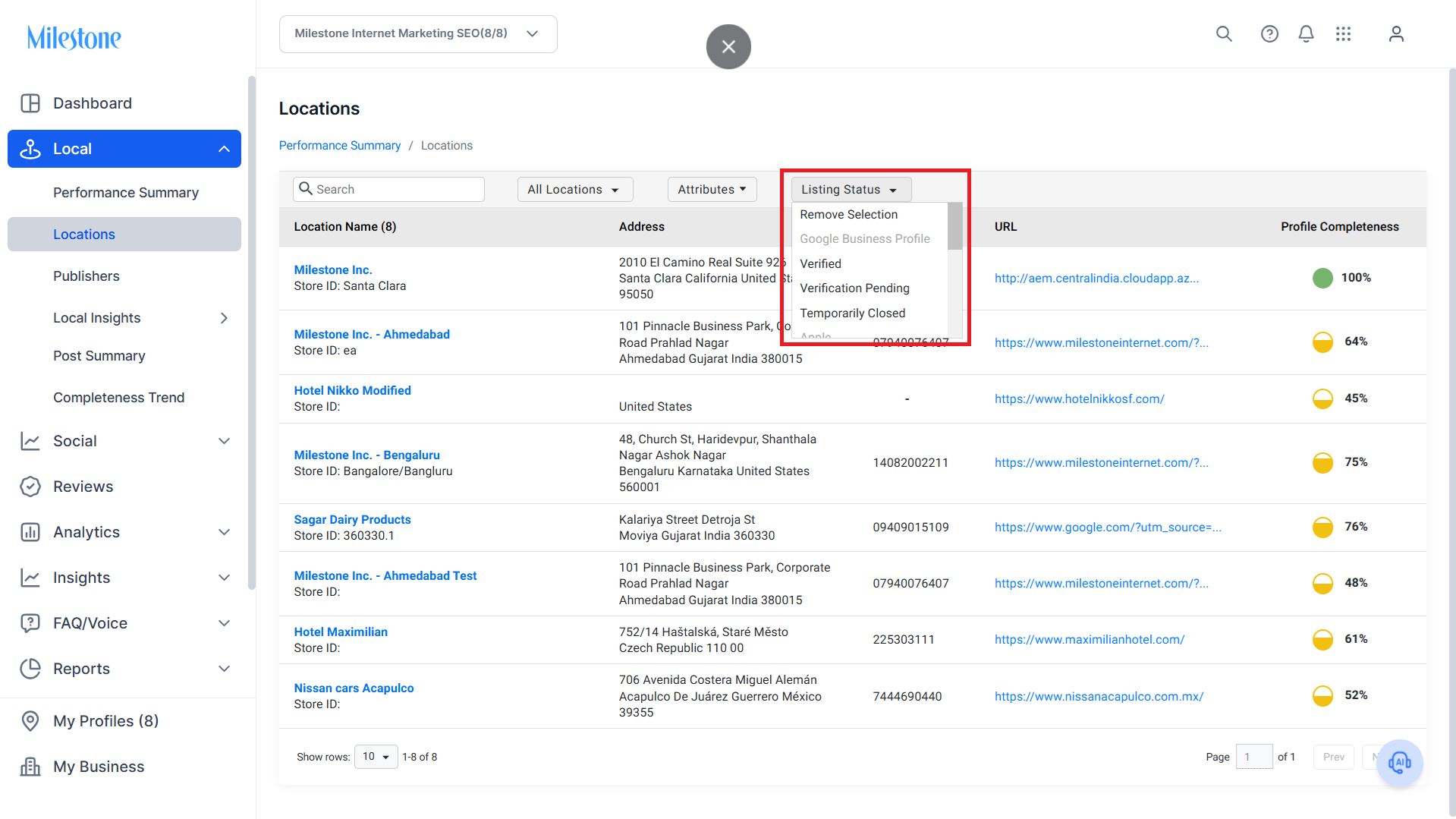This screenshot has height=819, width=1456.
Task: Click the Prev pagination button
Action: 1333,757
